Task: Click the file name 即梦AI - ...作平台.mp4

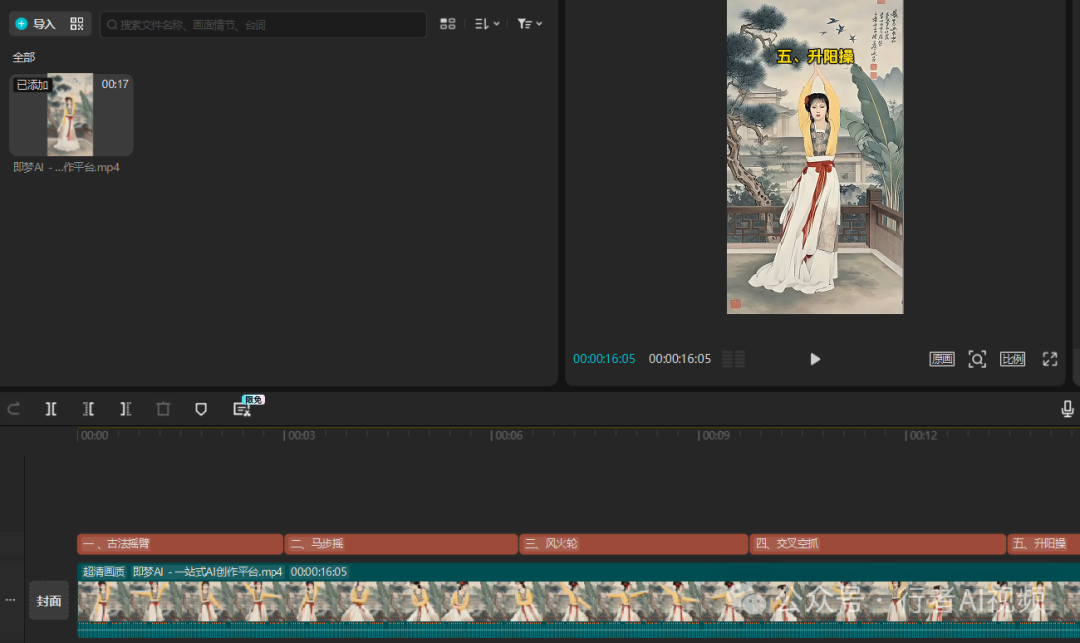Action: (66, 167)
